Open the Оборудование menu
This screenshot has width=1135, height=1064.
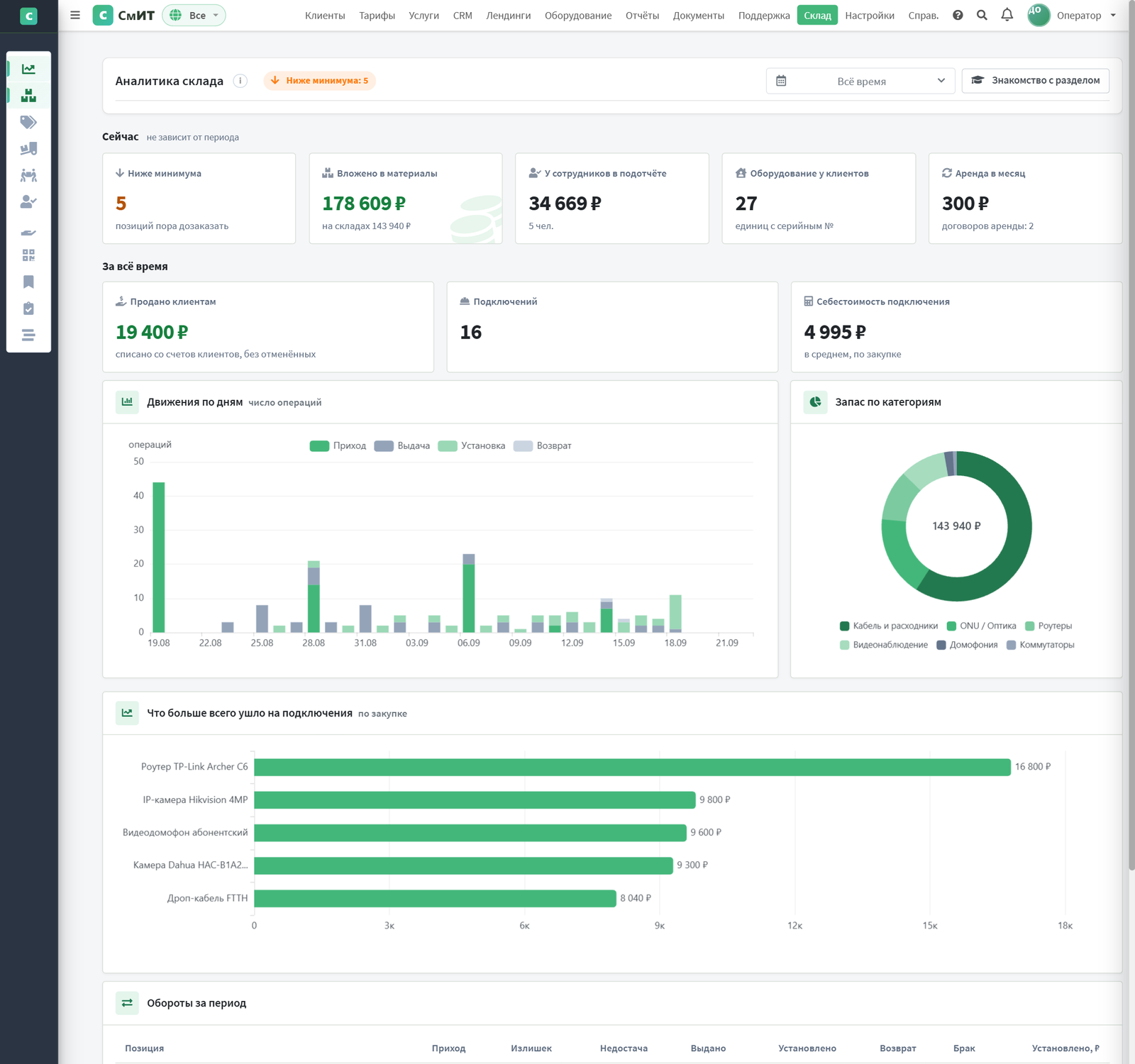[578, 15]
